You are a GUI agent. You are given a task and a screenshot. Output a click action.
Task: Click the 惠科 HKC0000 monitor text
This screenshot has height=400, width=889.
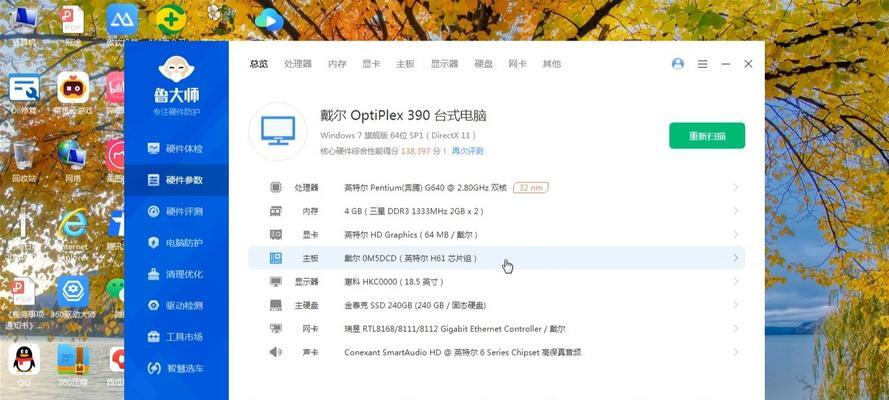click(394, 282)
